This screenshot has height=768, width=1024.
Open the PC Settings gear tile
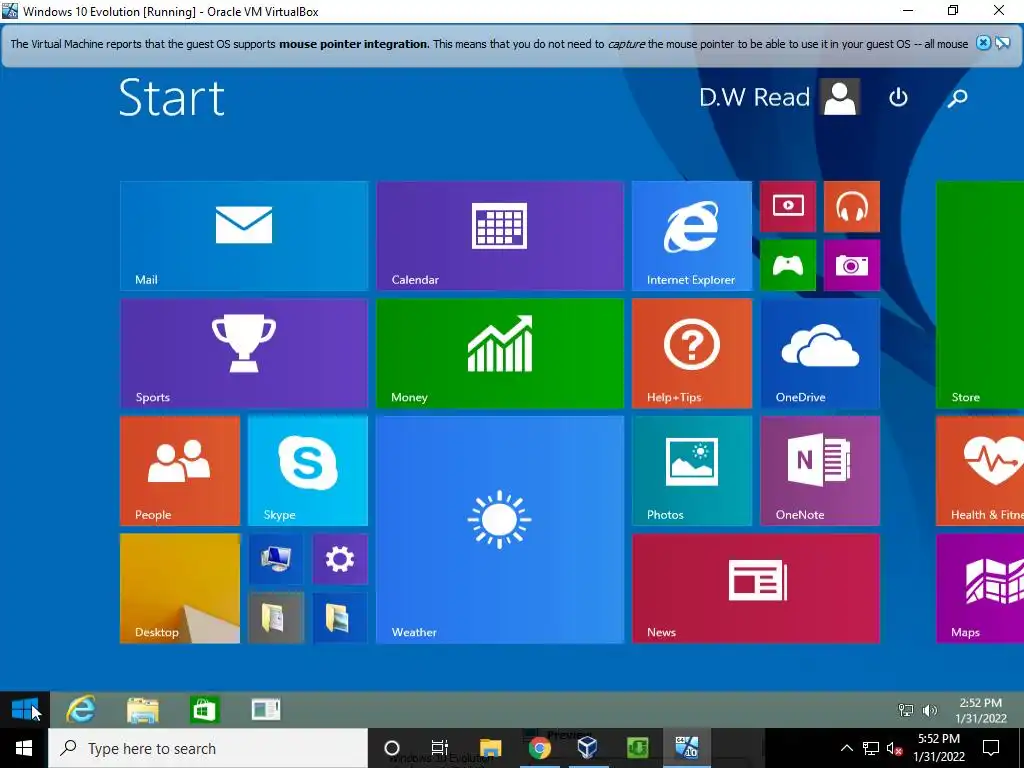(x=340, y=559)
